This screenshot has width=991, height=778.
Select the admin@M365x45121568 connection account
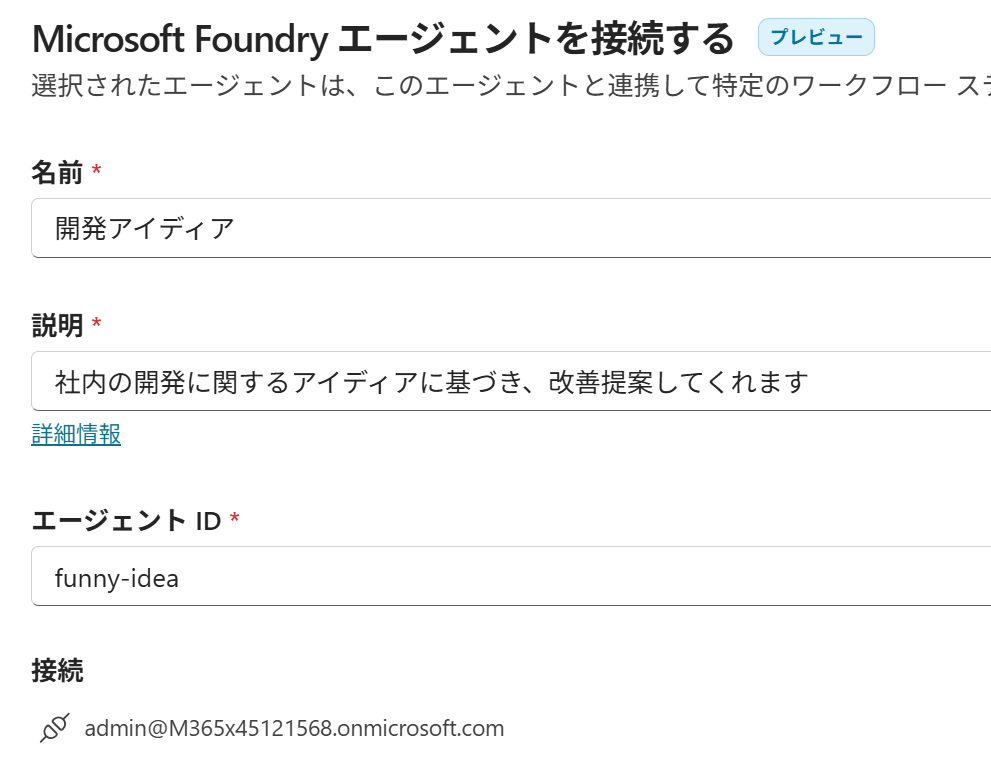pyautogui.click(x=294, y=728)
